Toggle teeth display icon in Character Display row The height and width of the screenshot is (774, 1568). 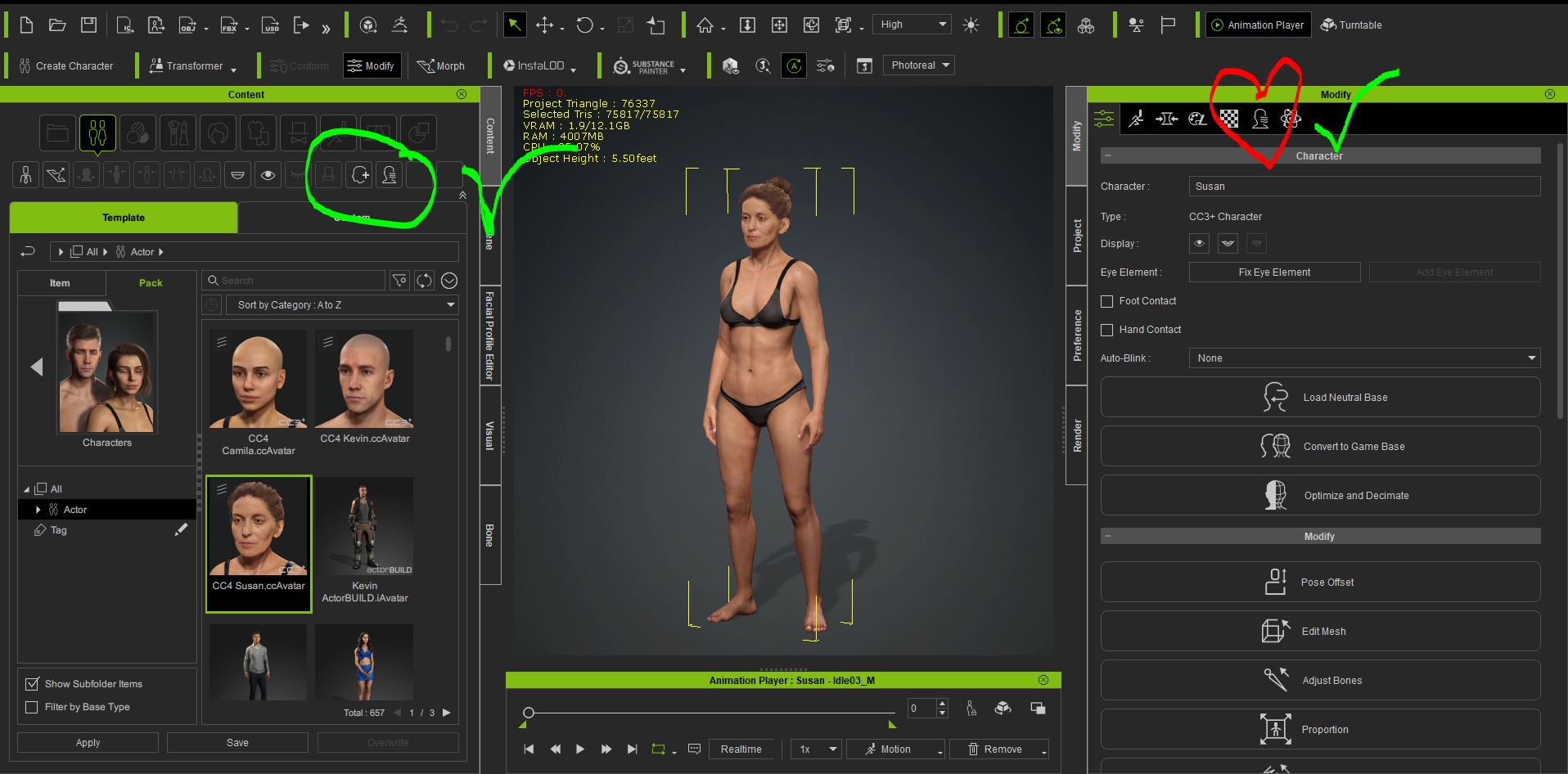coord(1228,243)
